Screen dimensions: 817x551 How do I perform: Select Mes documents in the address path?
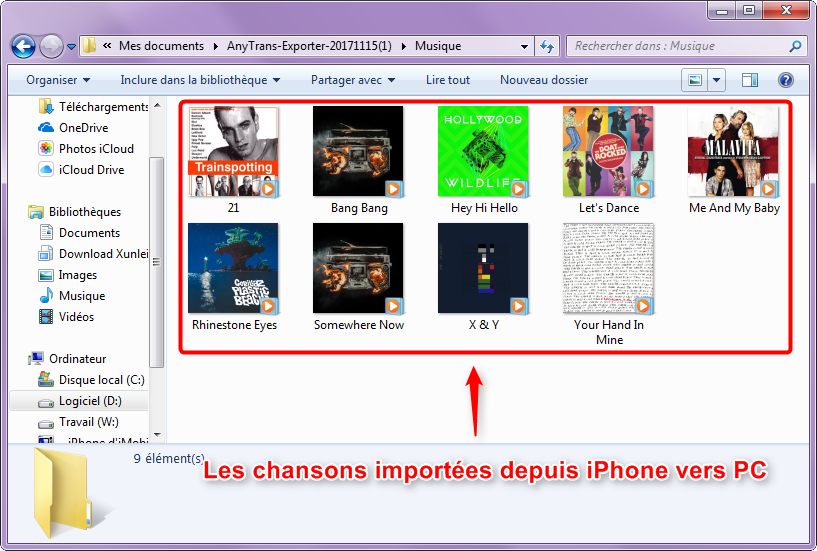click(x=161, y=46)
